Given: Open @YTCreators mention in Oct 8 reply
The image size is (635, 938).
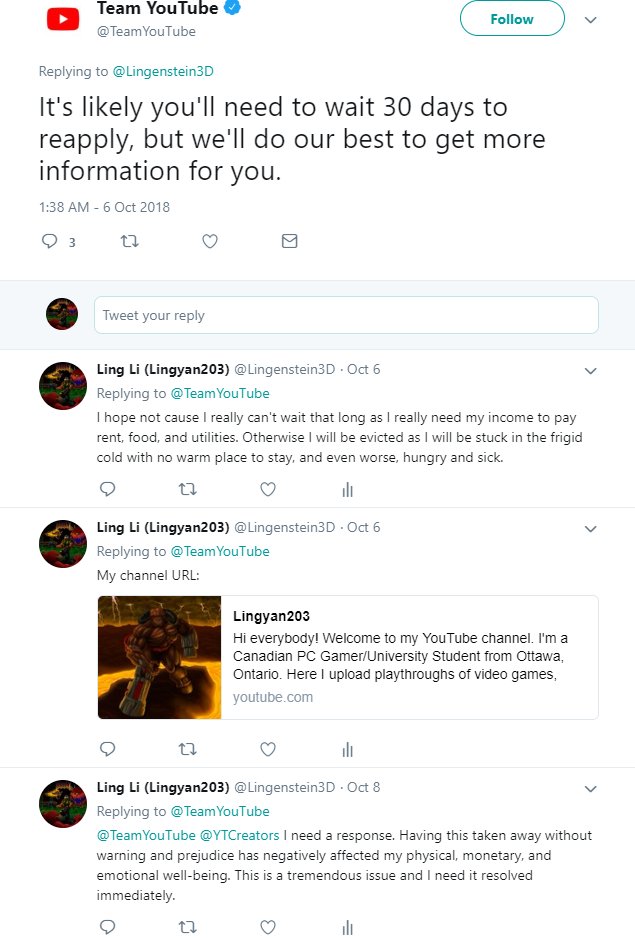Looking at the screenshot, I should [239, 835].
